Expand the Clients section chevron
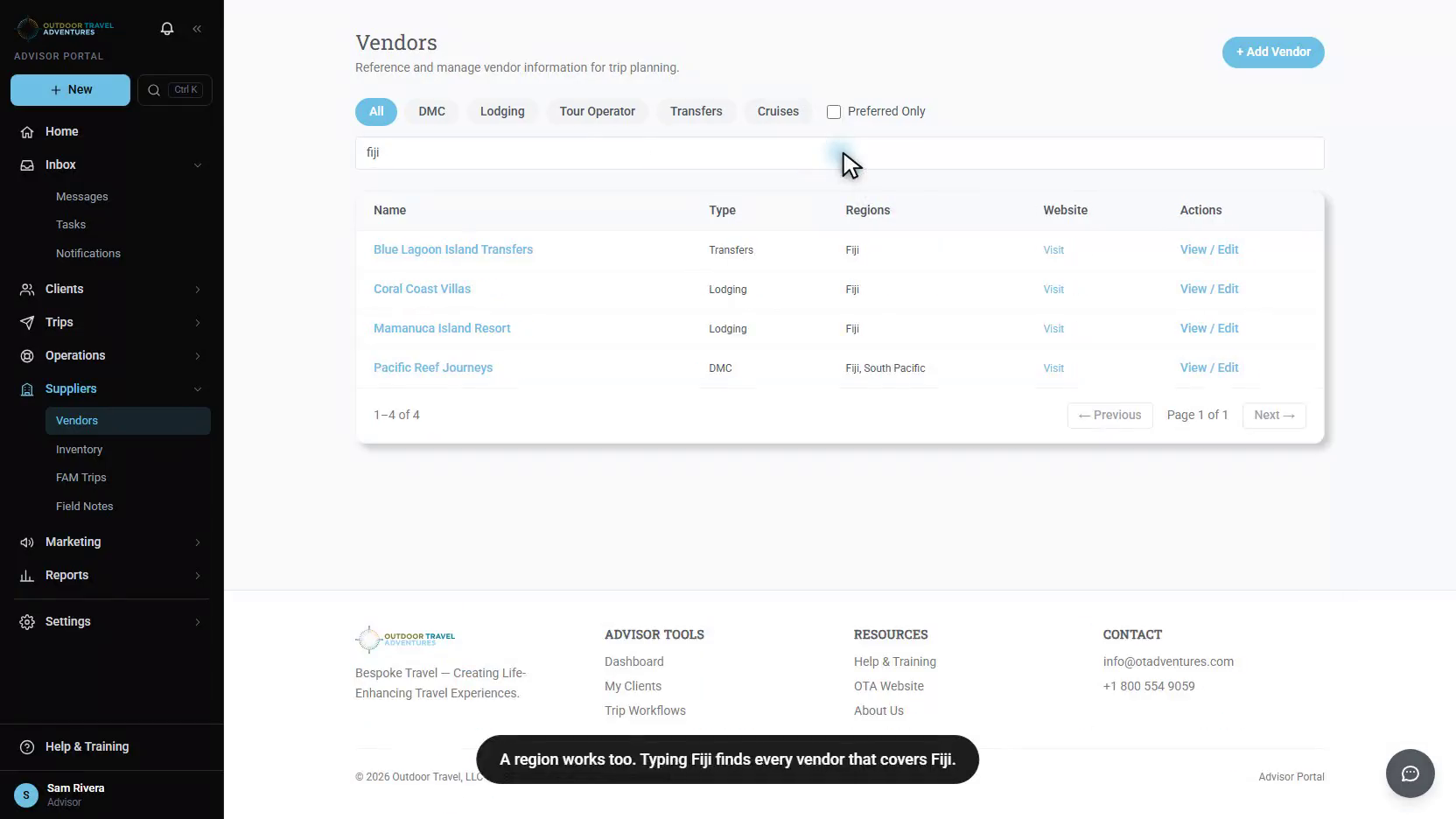 click(x=198, y=290)
